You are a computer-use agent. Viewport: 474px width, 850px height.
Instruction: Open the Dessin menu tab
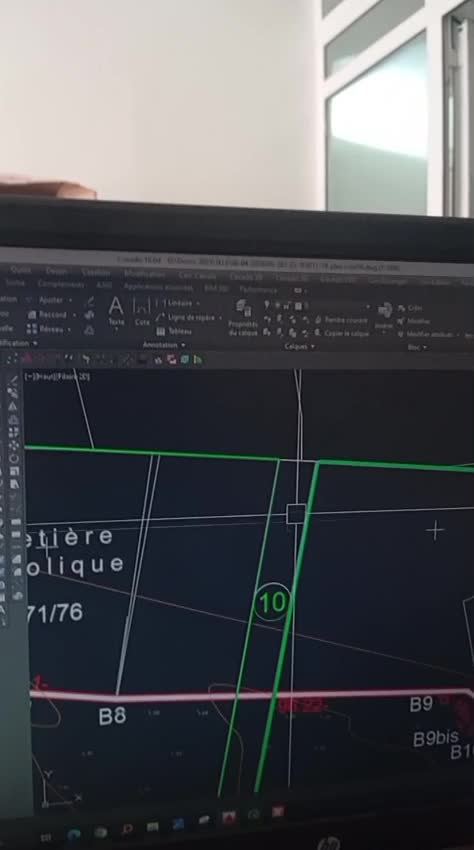click(56, 271)
